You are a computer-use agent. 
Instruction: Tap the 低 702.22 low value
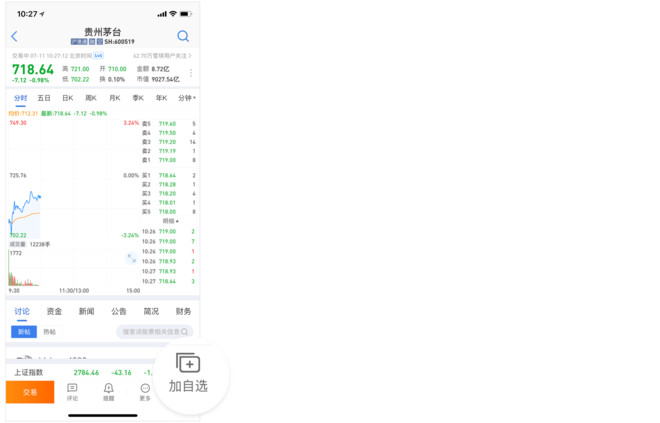(76, 79)
